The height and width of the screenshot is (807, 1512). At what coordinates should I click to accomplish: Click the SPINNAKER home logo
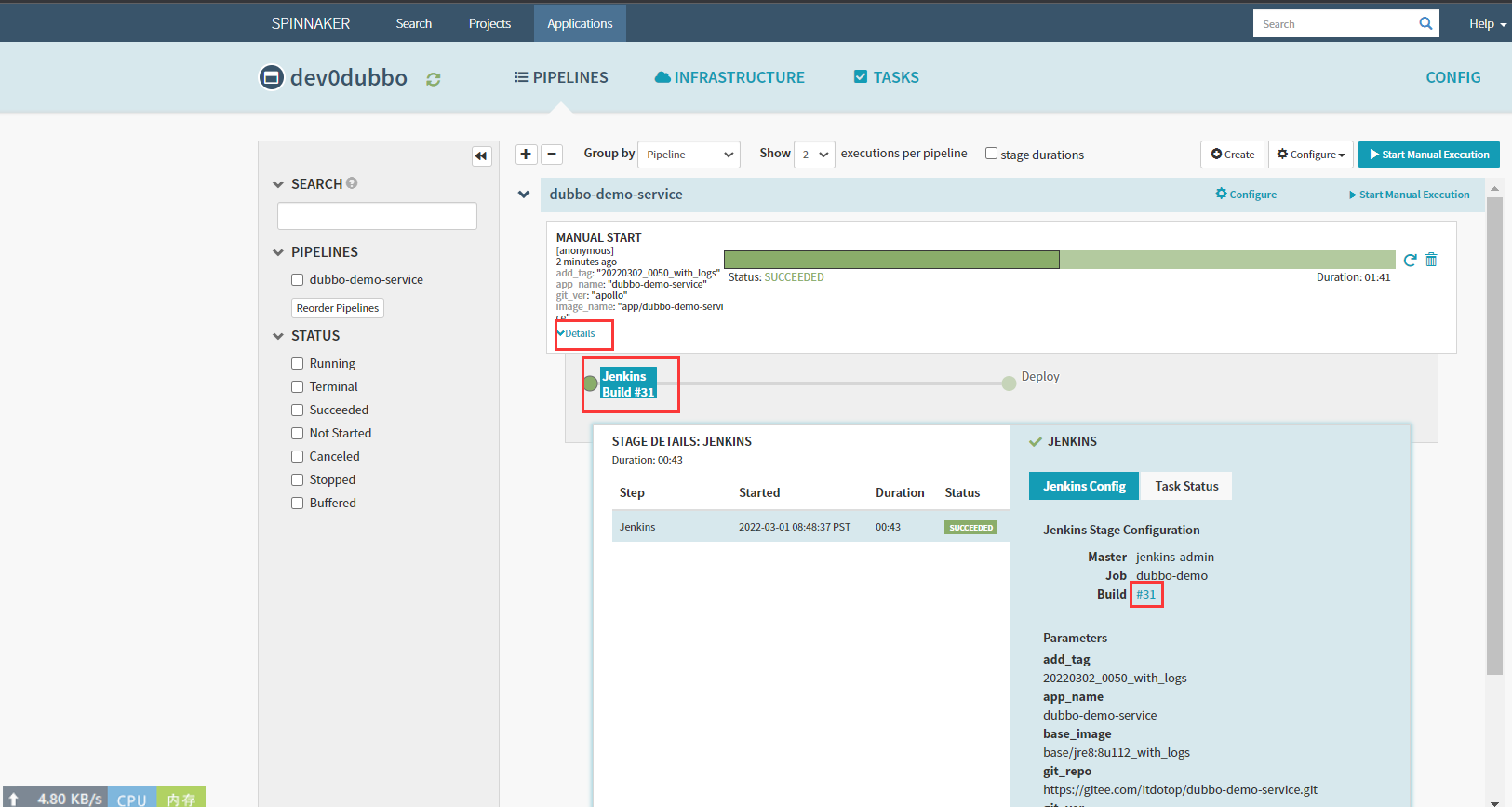[311, 23]
